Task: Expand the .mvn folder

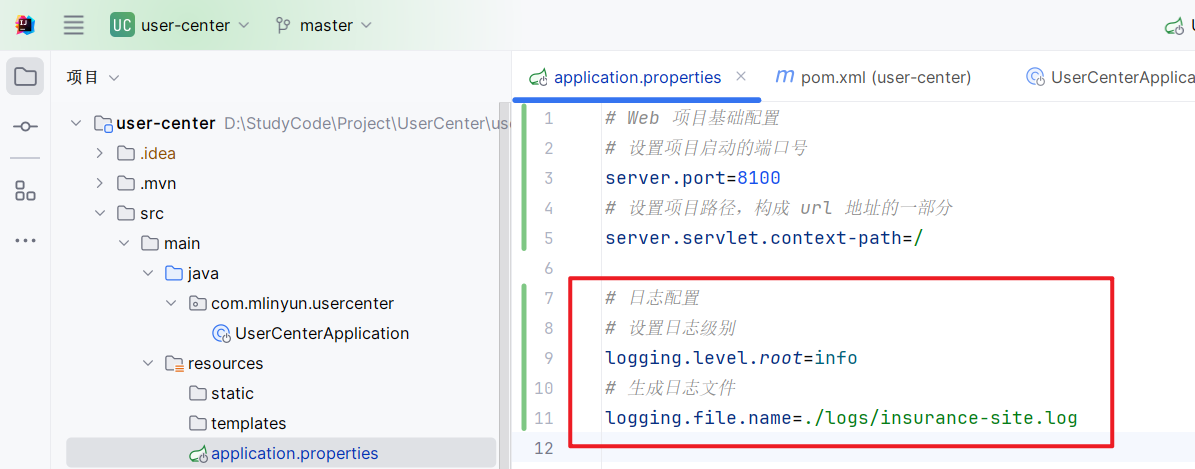Action: pyautogui.click(x=99, y=183)
